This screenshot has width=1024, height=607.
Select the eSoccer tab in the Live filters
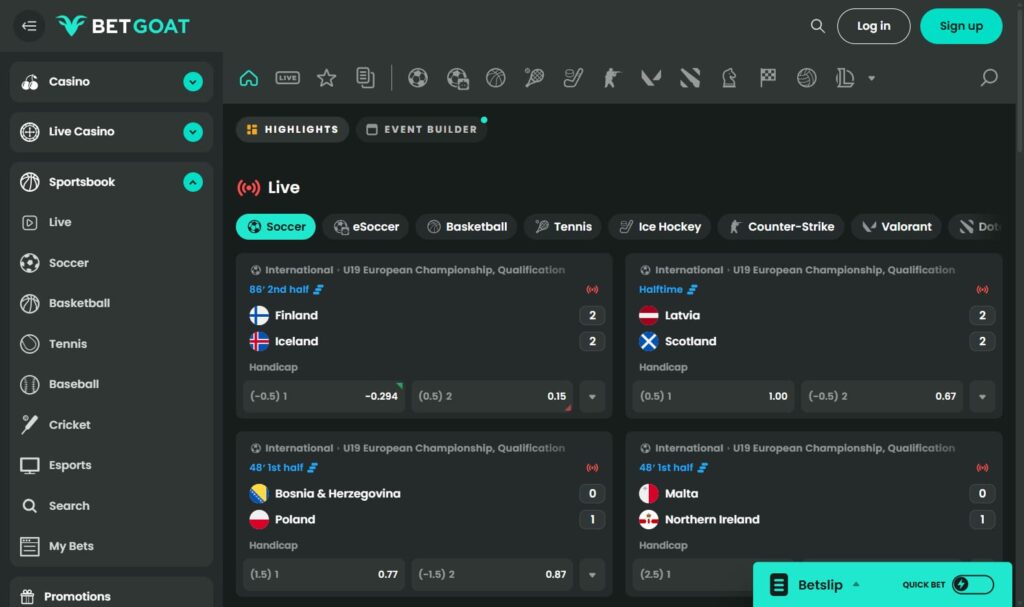365,226
